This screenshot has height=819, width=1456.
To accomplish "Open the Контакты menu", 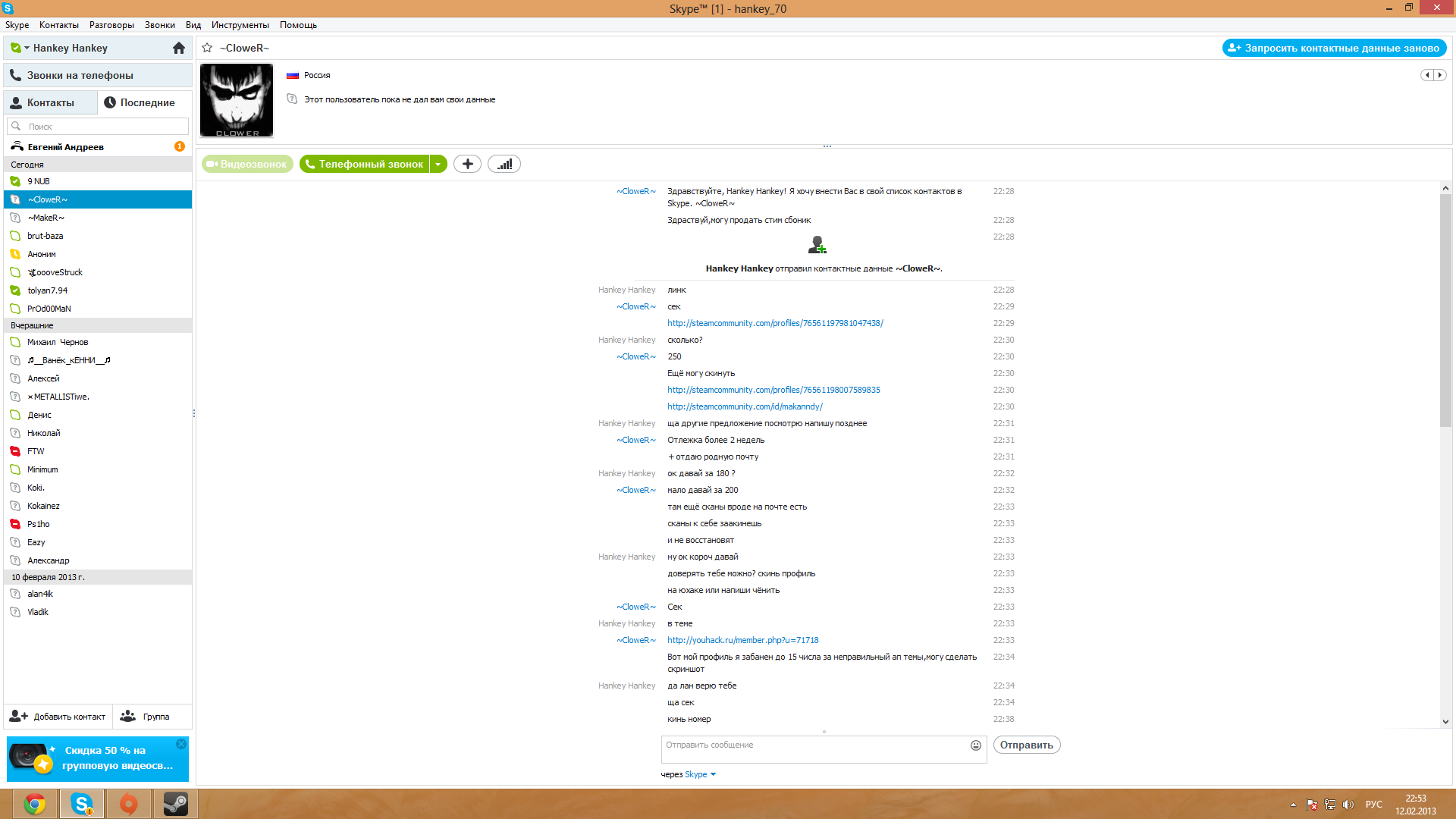I will 58,25.
